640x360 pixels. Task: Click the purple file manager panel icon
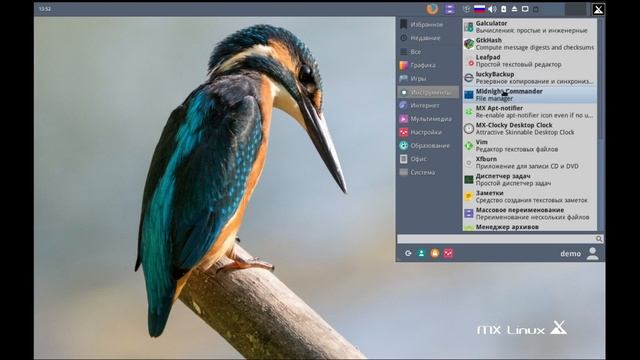click(x=450, y=9)
